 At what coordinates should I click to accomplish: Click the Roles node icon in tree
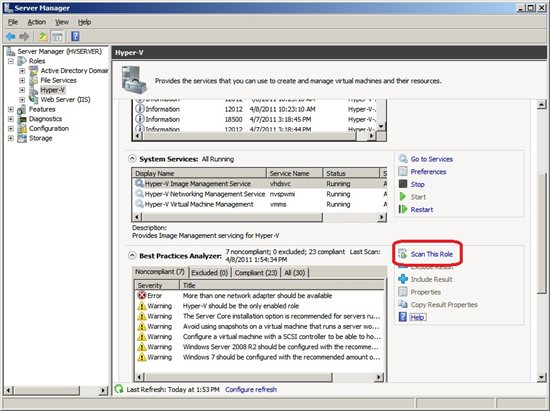click(22, 61)
